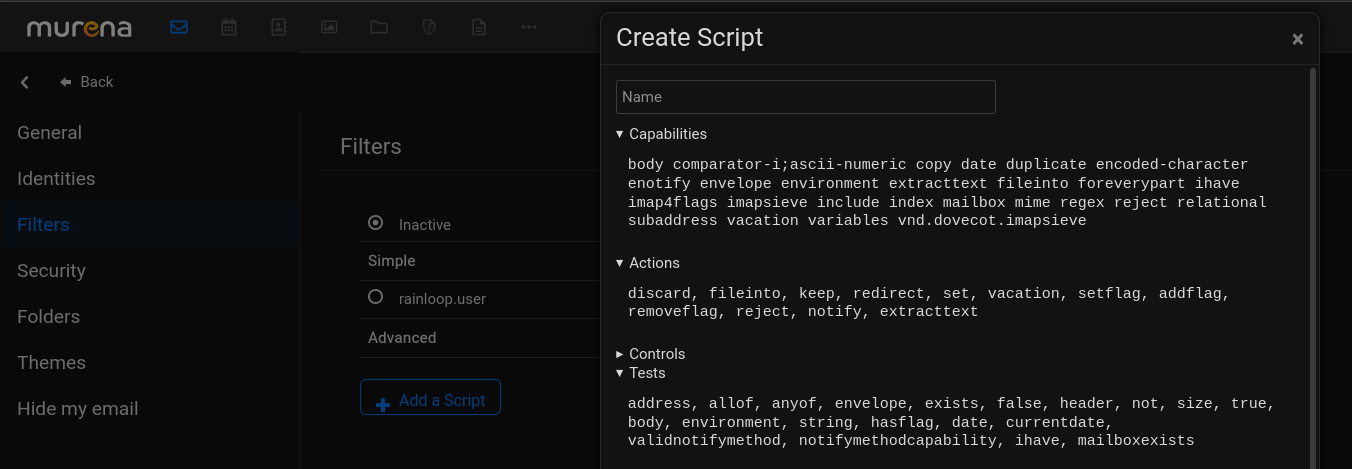Open the Photos gallery icon
The height and width of the screenshot is (469, 1352).
(329, 27)
